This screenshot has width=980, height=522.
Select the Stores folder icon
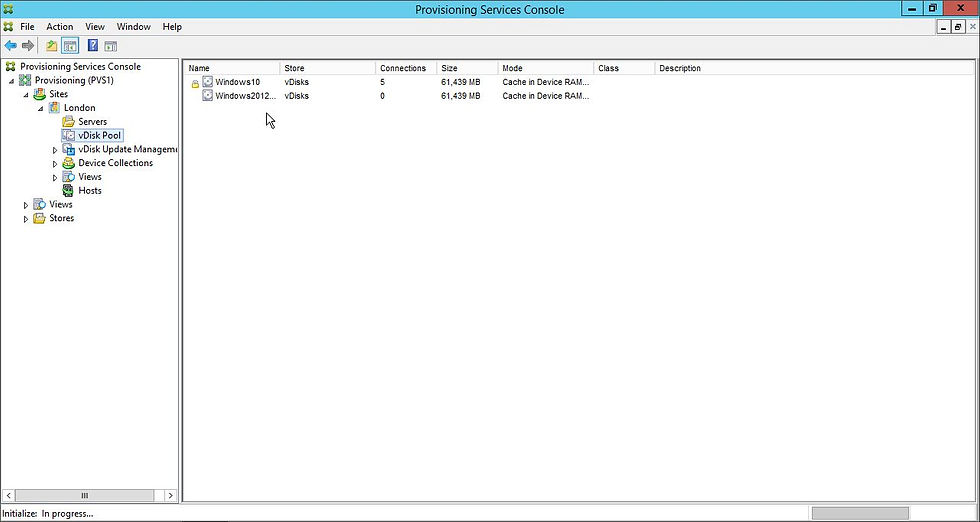coord(39,218)
